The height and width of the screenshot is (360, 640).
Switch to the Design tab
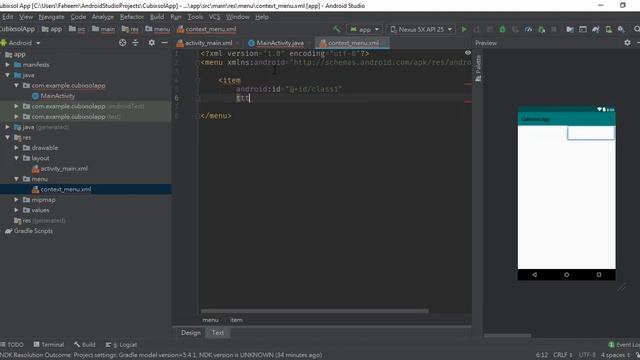click(x=191, y=333)
